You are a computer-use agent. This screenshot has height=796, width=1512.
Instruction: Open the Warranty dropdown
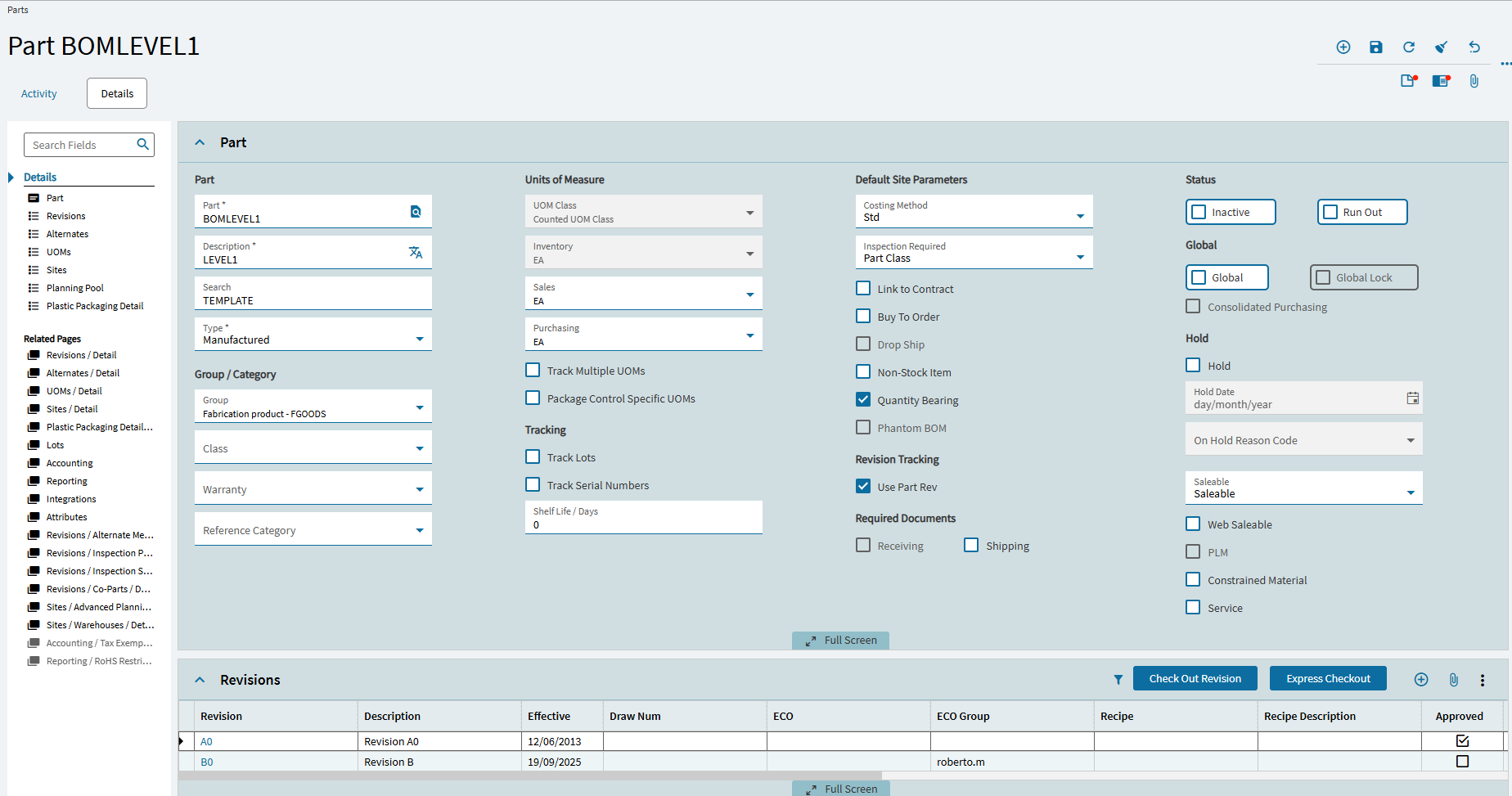[x=420, y=489]
